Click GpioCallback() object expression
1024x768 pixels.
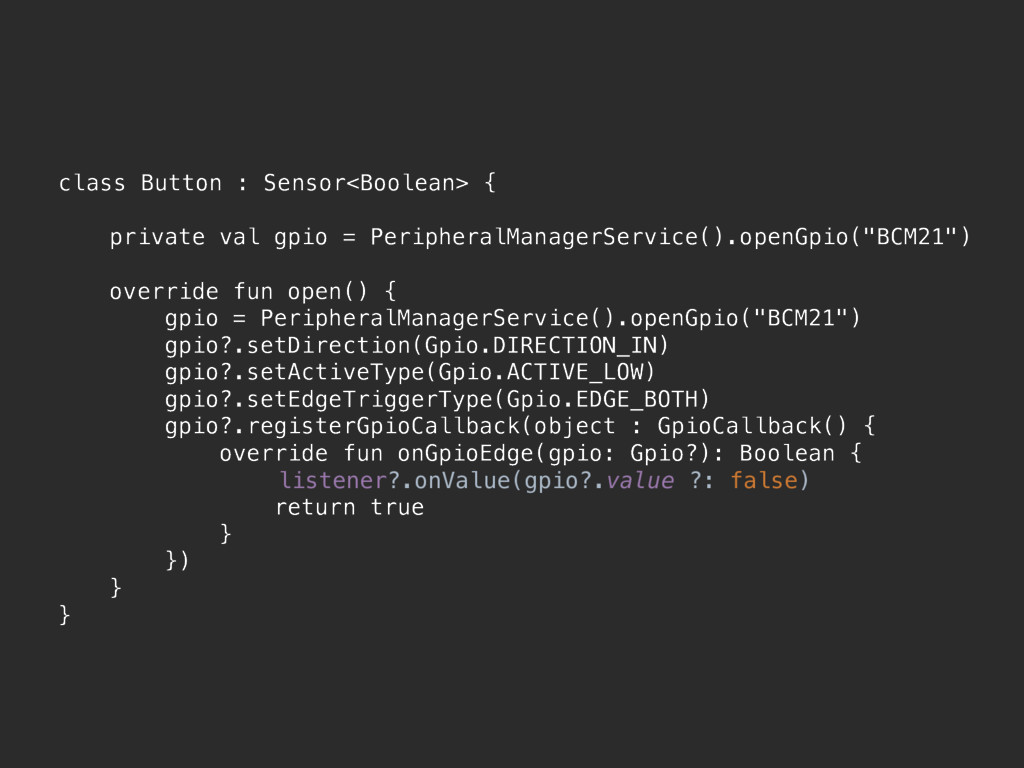pos(752,426)
